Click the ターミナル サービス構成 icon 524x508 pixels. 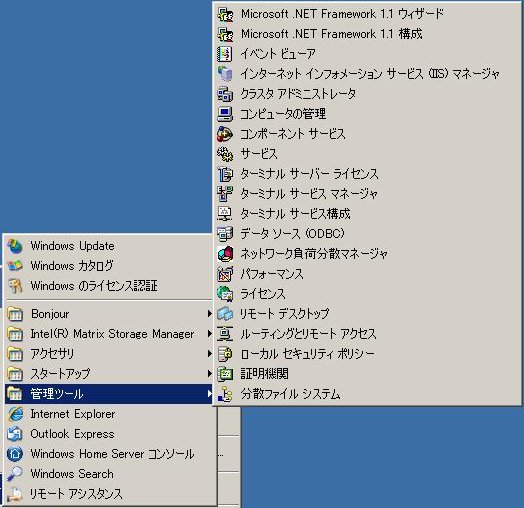(x=225, y=214)
